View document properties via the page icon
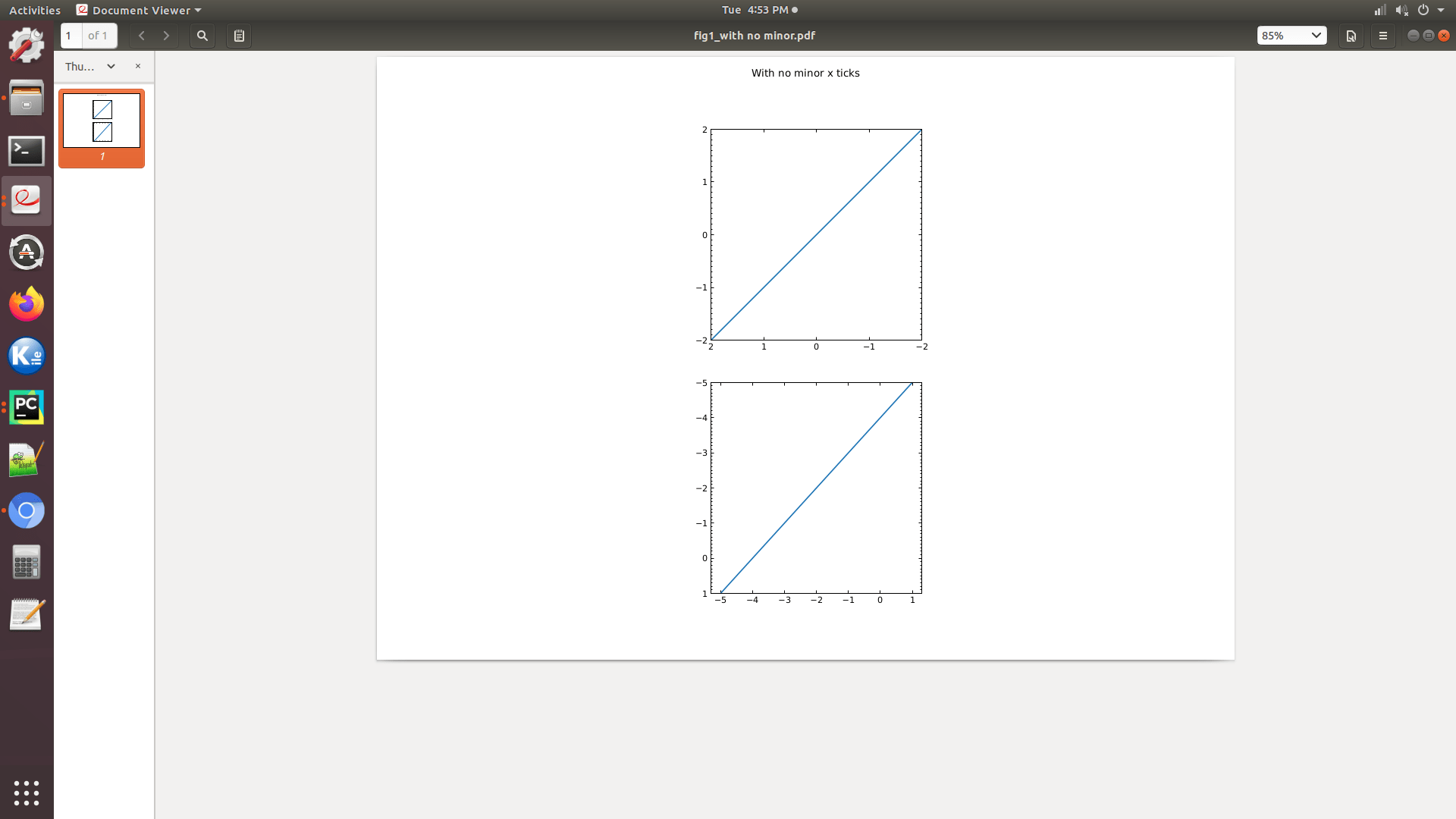The image size is (1456, 819). [x=1352, y=36]
